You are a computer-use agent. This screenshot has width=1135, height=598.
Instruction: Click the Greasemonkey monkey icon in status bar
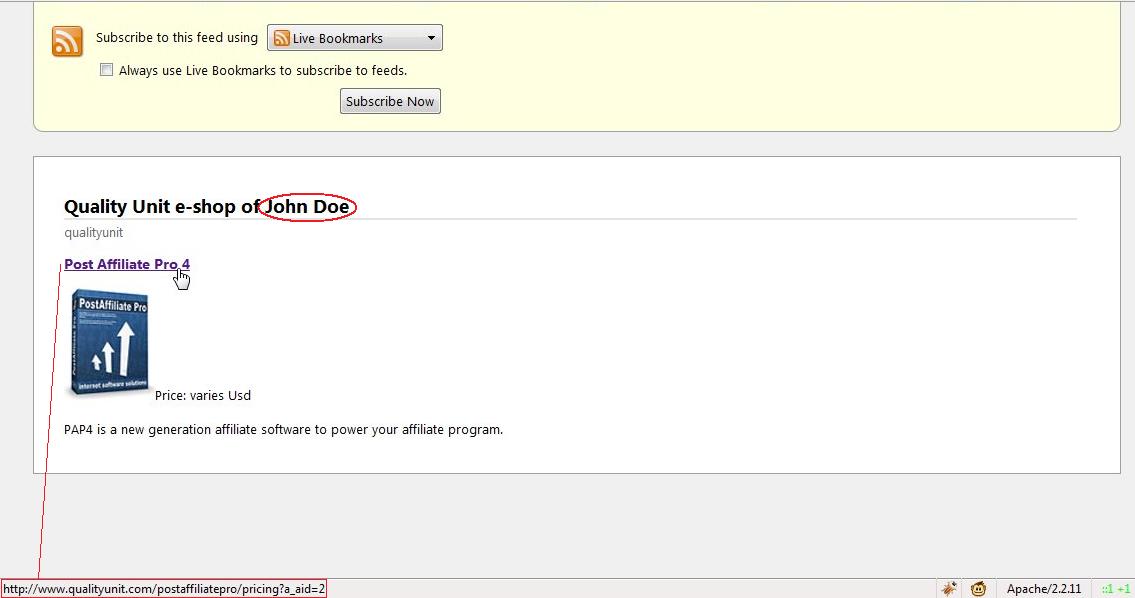pyautogui.click(x=978, y=589)
